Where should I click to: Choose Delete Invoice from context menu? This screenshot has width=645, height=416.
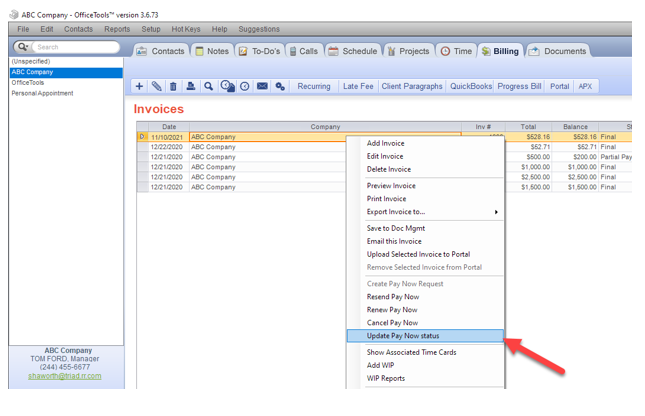425,169
